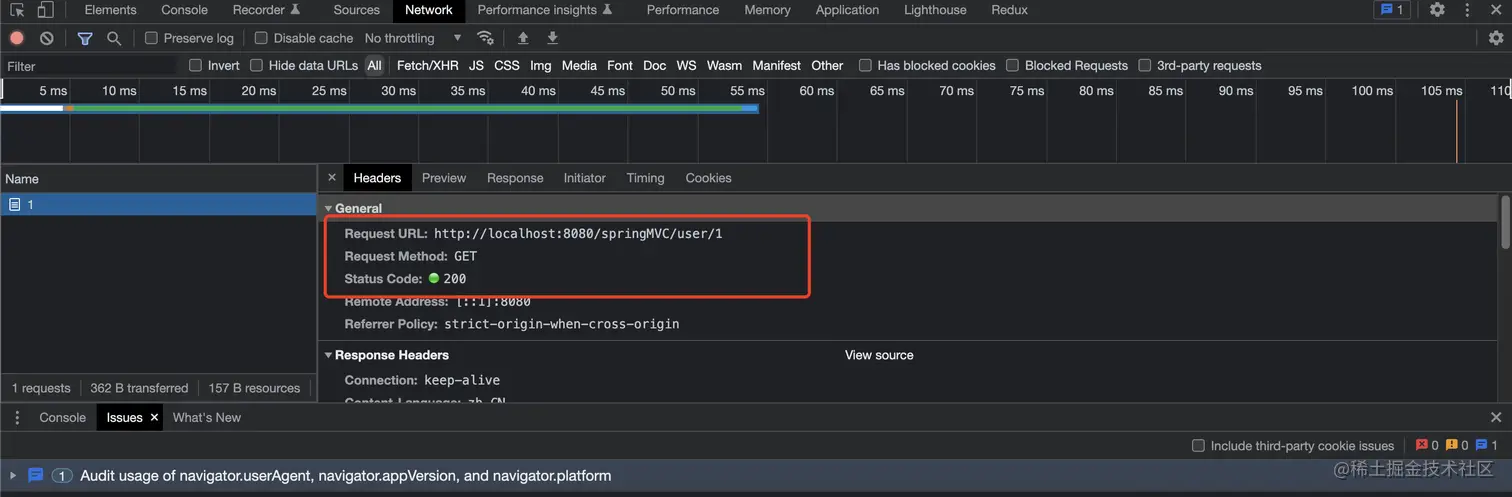Click the Filter text input field
Image resolution: width=1512 pixels, height=497 pixels.
click(x=90, y=66)
